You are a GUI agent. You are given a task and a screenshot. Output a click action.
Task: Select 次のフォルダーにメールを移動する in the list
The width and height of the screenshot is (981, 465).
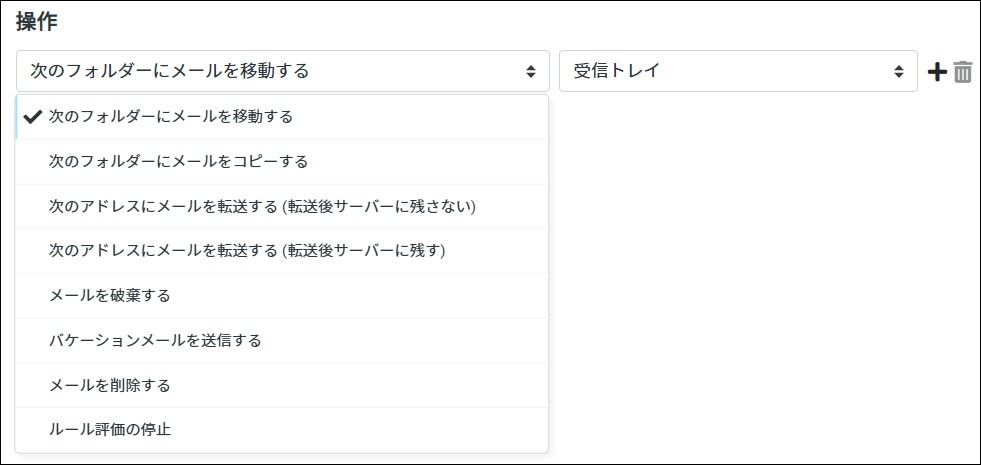(x=171, y=116)
